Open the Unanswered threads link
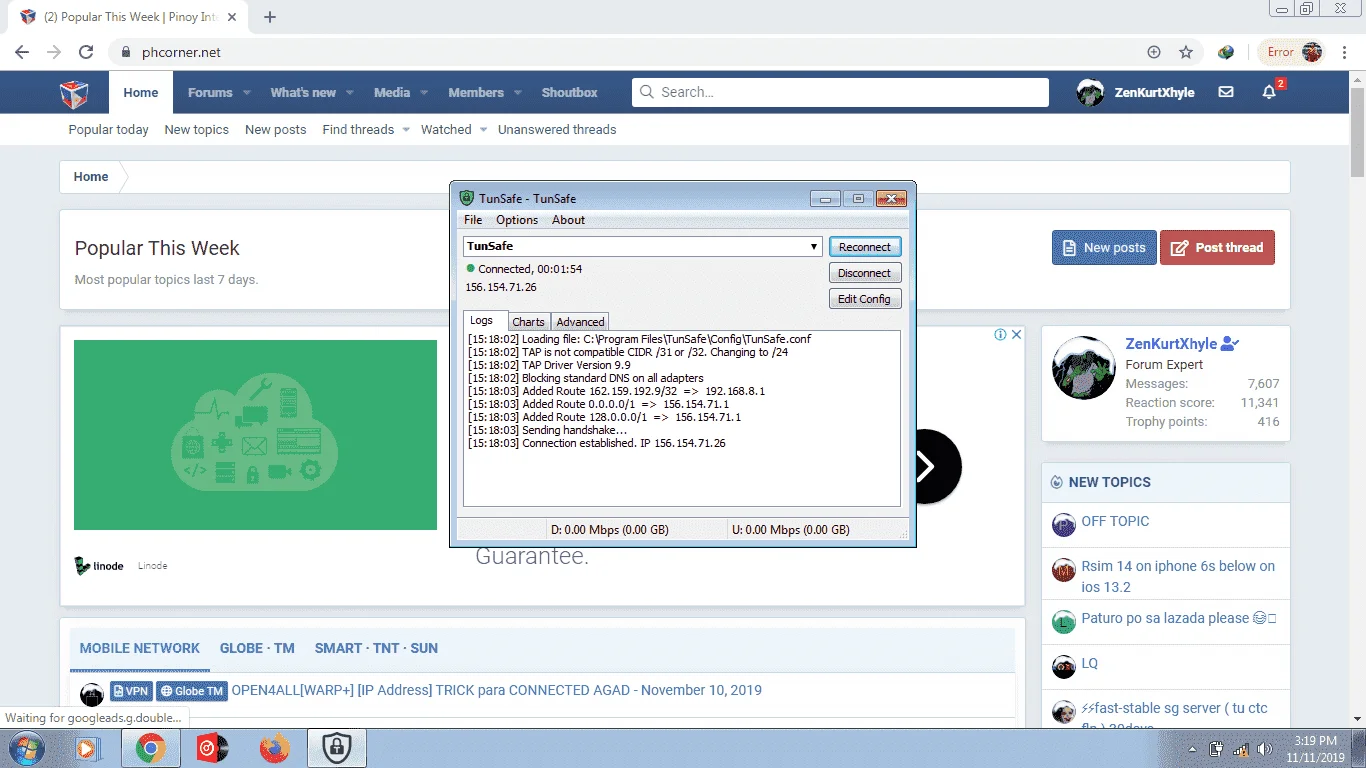The image size is (1366, 768). [557, 130]
